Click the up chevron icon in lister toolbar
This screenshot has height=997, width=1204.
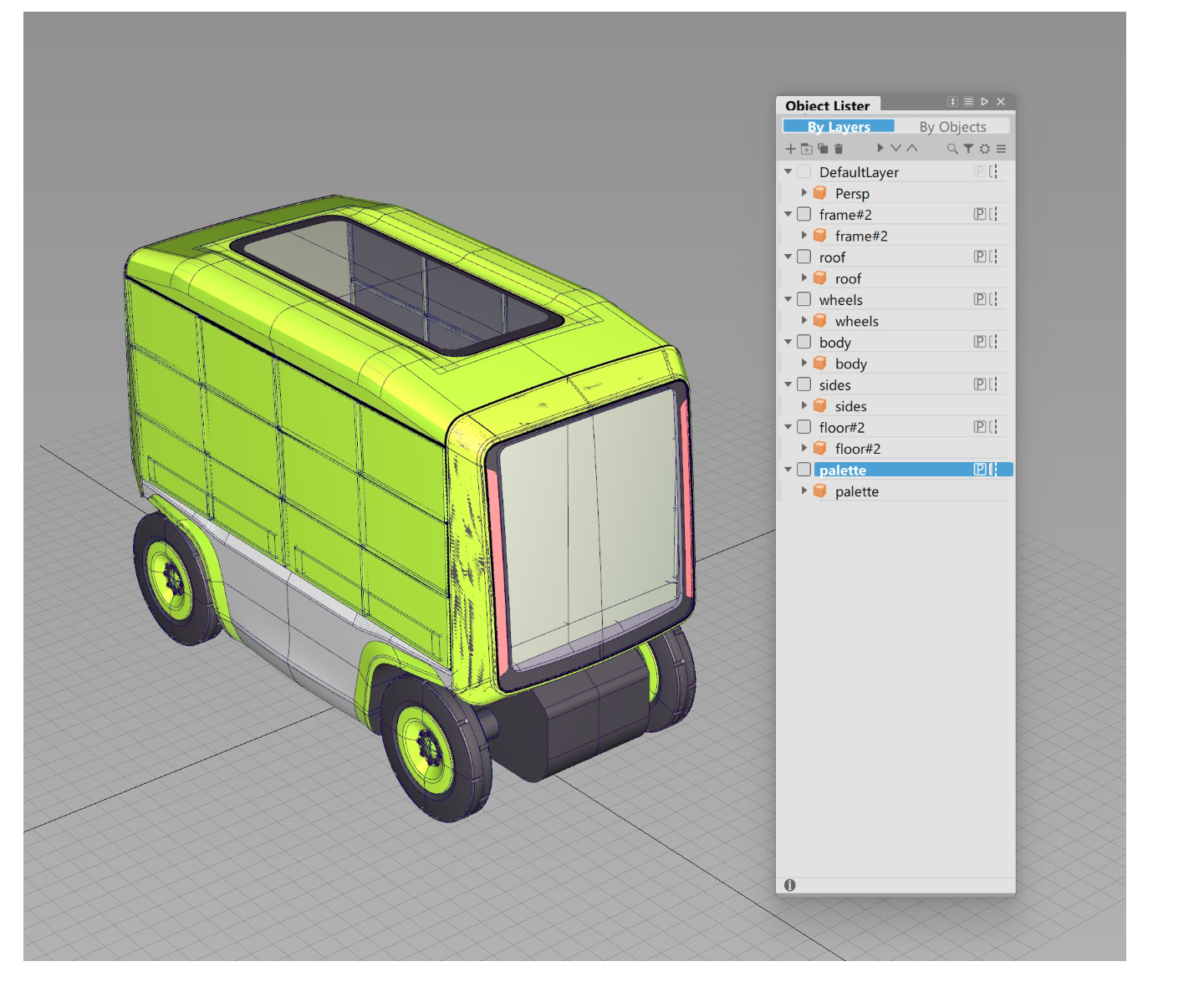[x=912, y=148]
